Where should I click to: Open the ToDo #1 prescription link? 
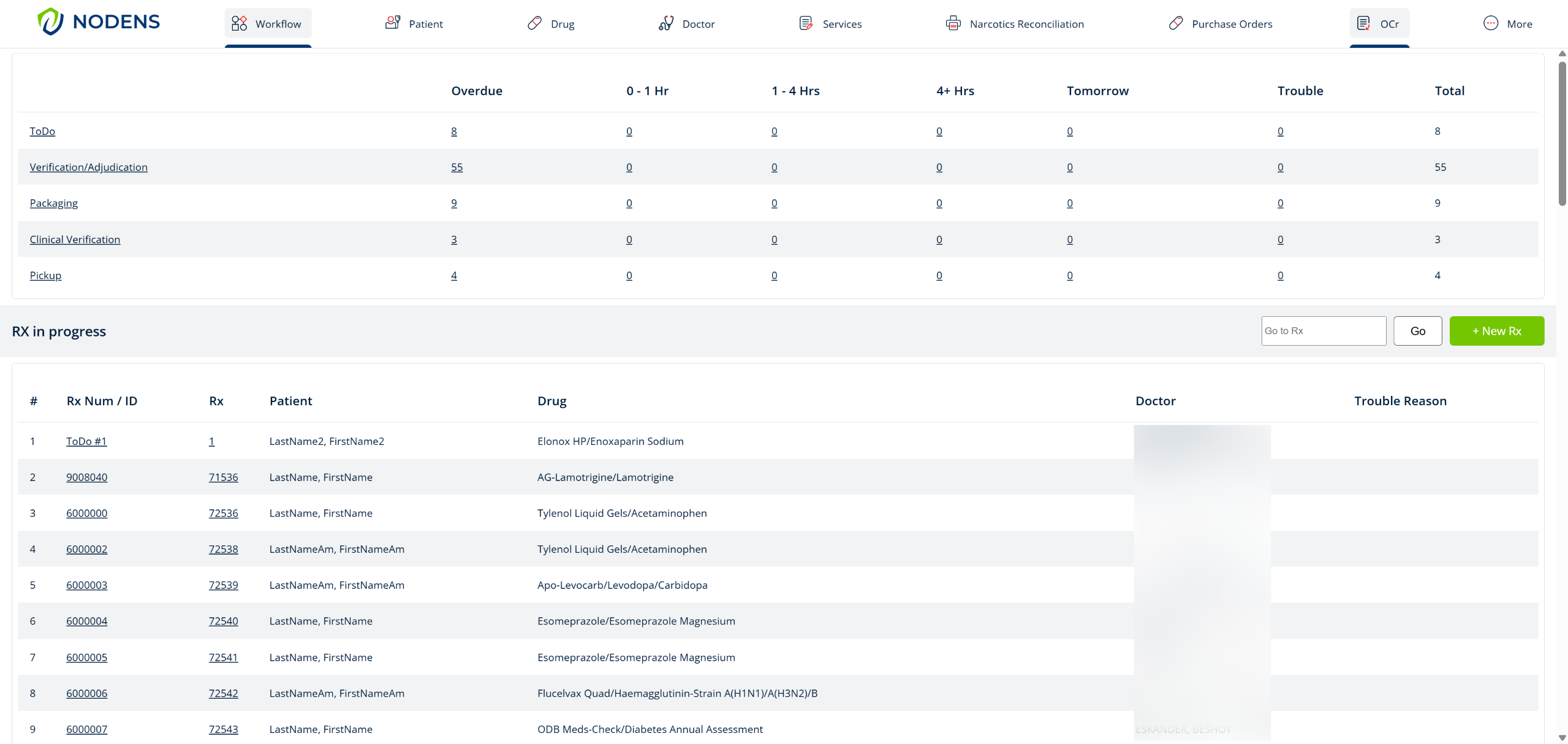coord(86,441)
